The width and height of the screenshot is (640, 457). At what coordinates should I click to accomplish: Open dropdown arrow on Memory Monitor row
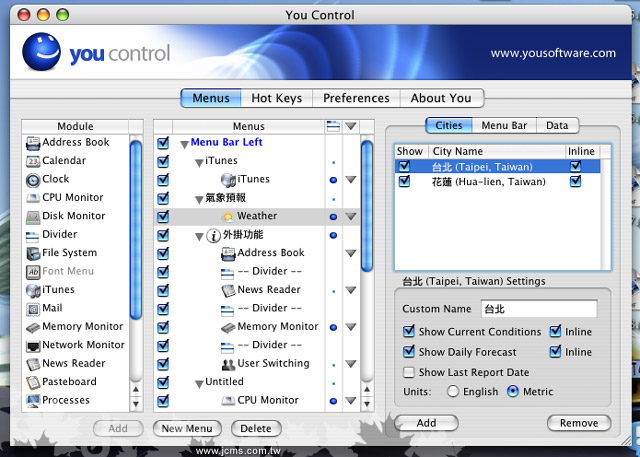(351, 327)
